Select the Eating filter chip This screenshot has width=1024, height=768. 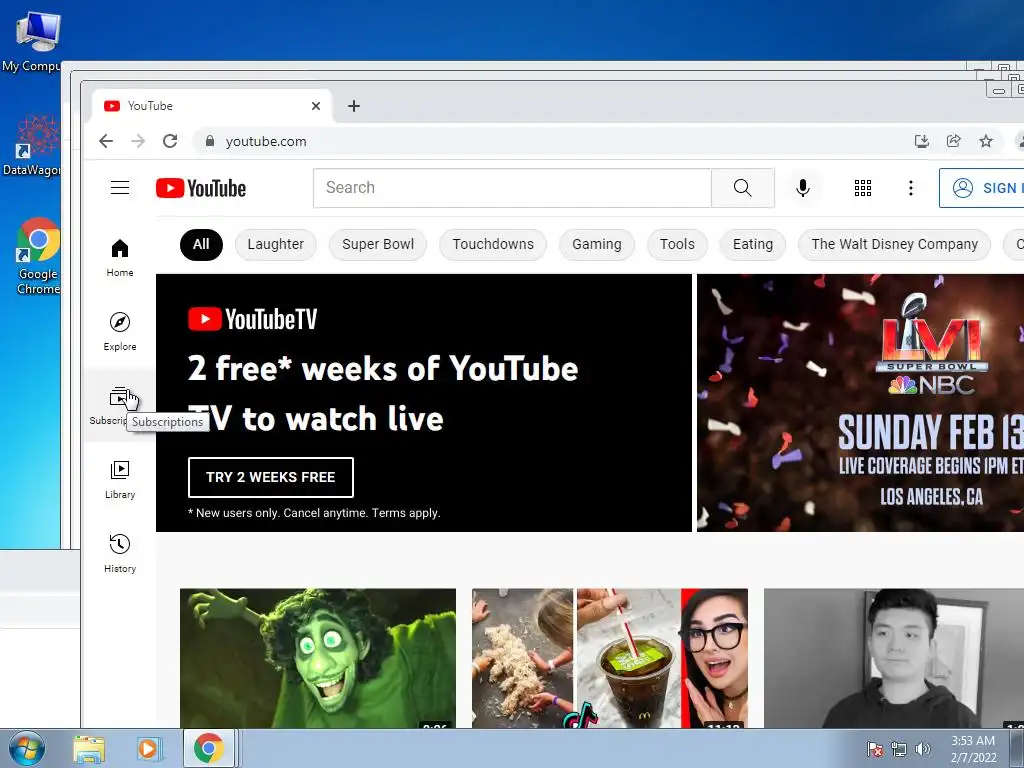(753, 245)
